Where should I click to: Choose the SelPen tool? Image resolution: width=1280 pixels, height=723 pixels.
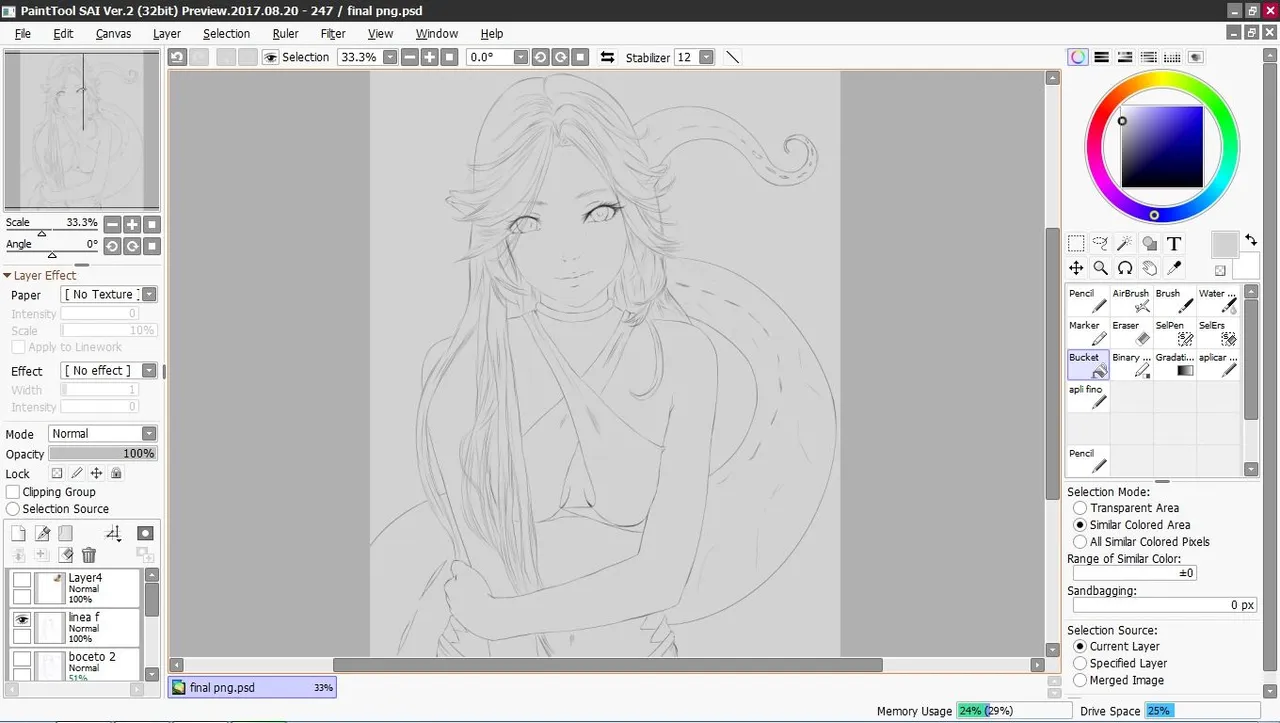coord(1174,333)
